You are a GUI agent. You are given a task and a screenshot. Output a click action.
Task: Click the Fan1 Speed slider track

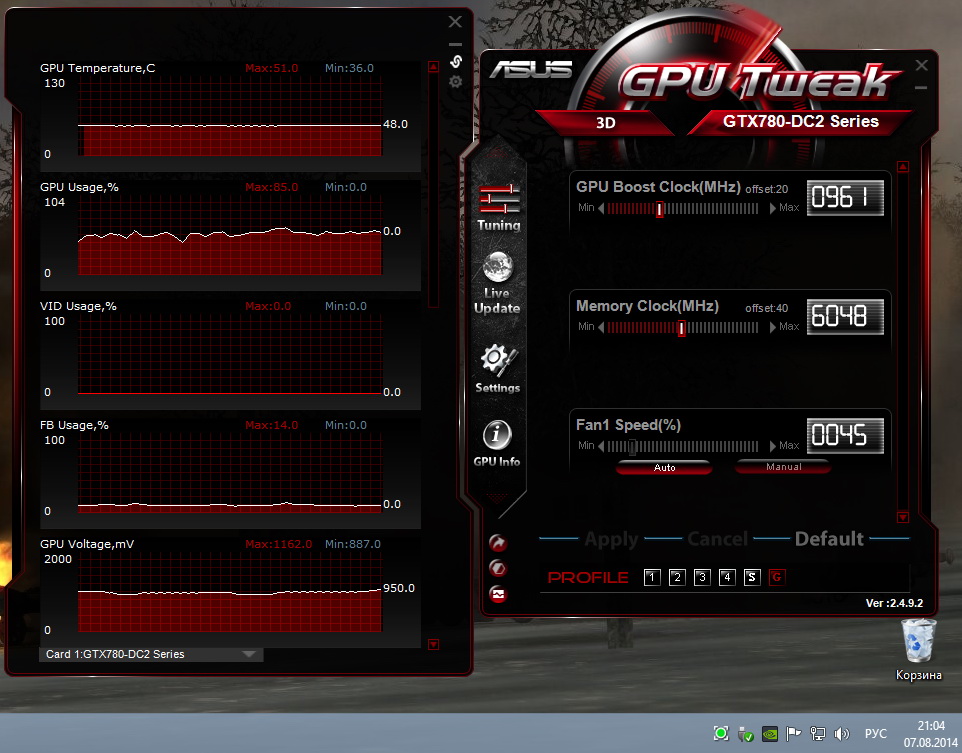click(683, 447)
